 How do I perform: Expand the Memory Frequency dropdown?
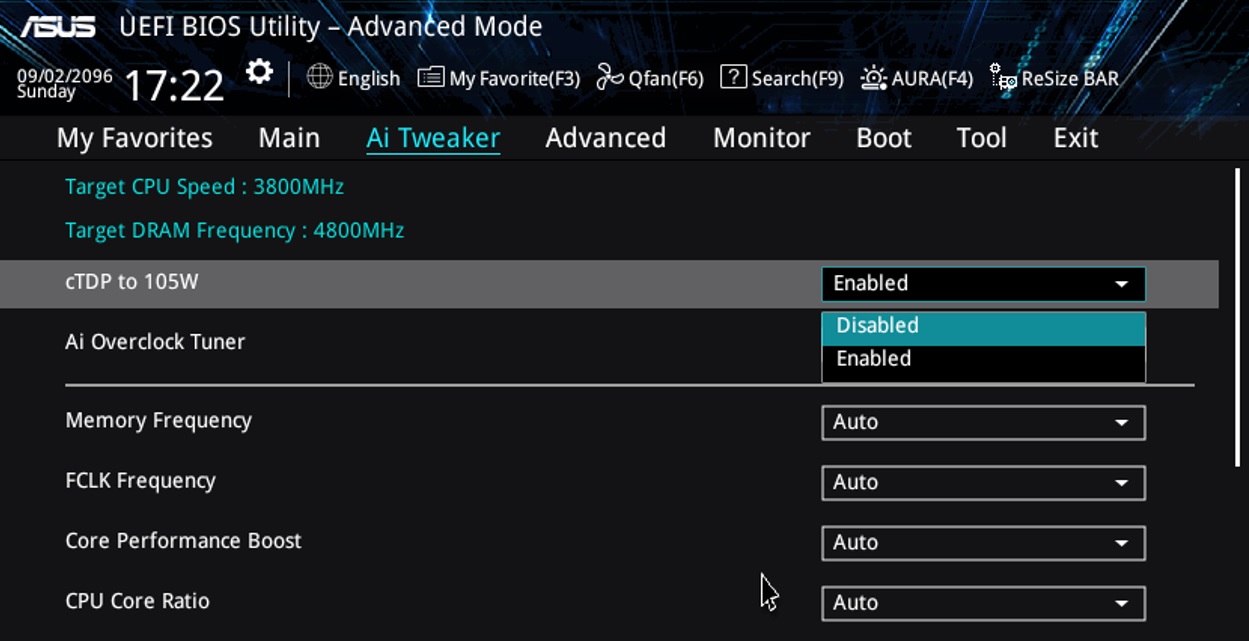click(x=983, y=422)
